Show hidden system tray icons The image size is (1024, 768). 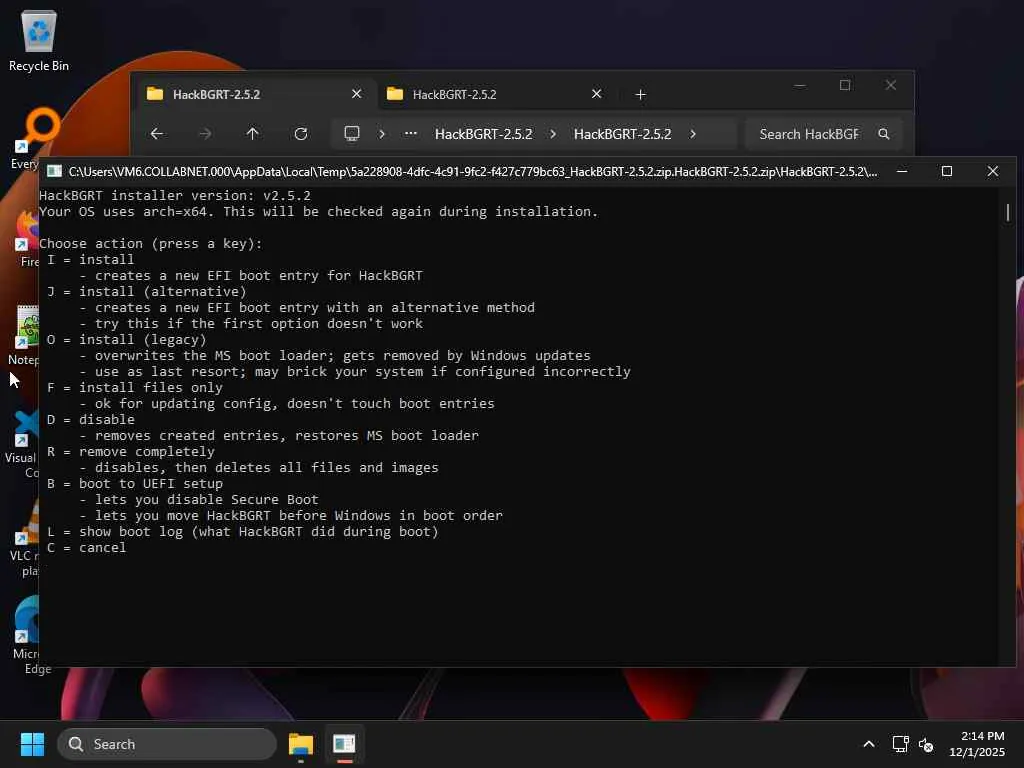869,744
